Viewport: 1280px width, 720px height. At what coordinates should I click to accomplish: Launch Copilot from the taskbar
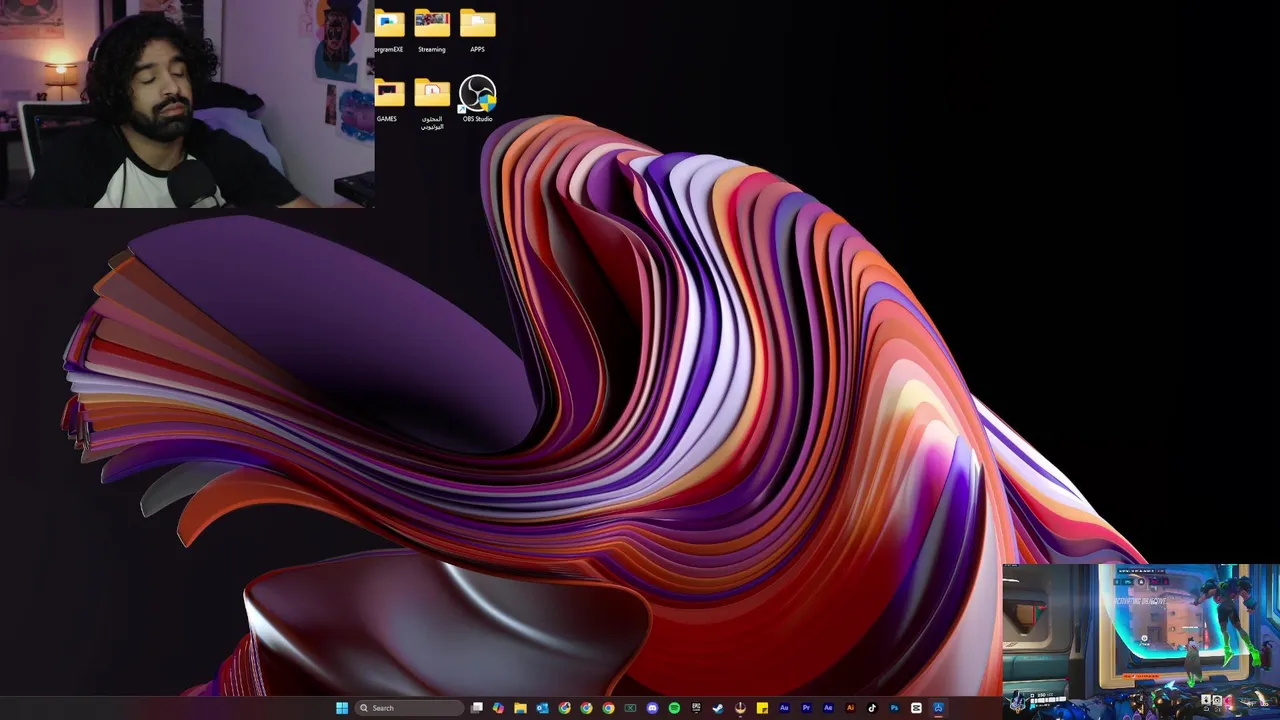tap(498, 708)
